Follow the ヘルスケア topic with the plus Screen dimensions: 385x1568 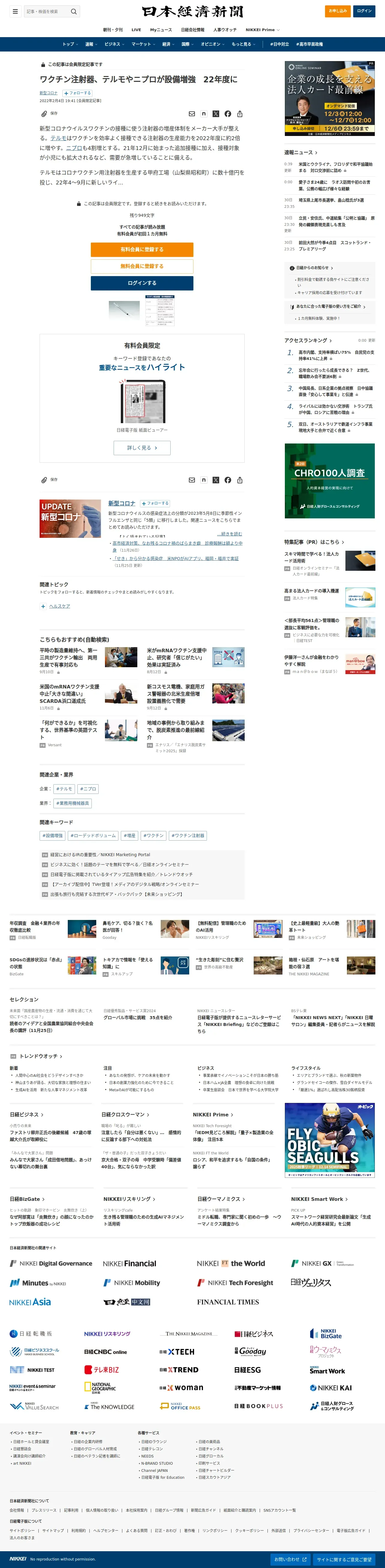43,606
